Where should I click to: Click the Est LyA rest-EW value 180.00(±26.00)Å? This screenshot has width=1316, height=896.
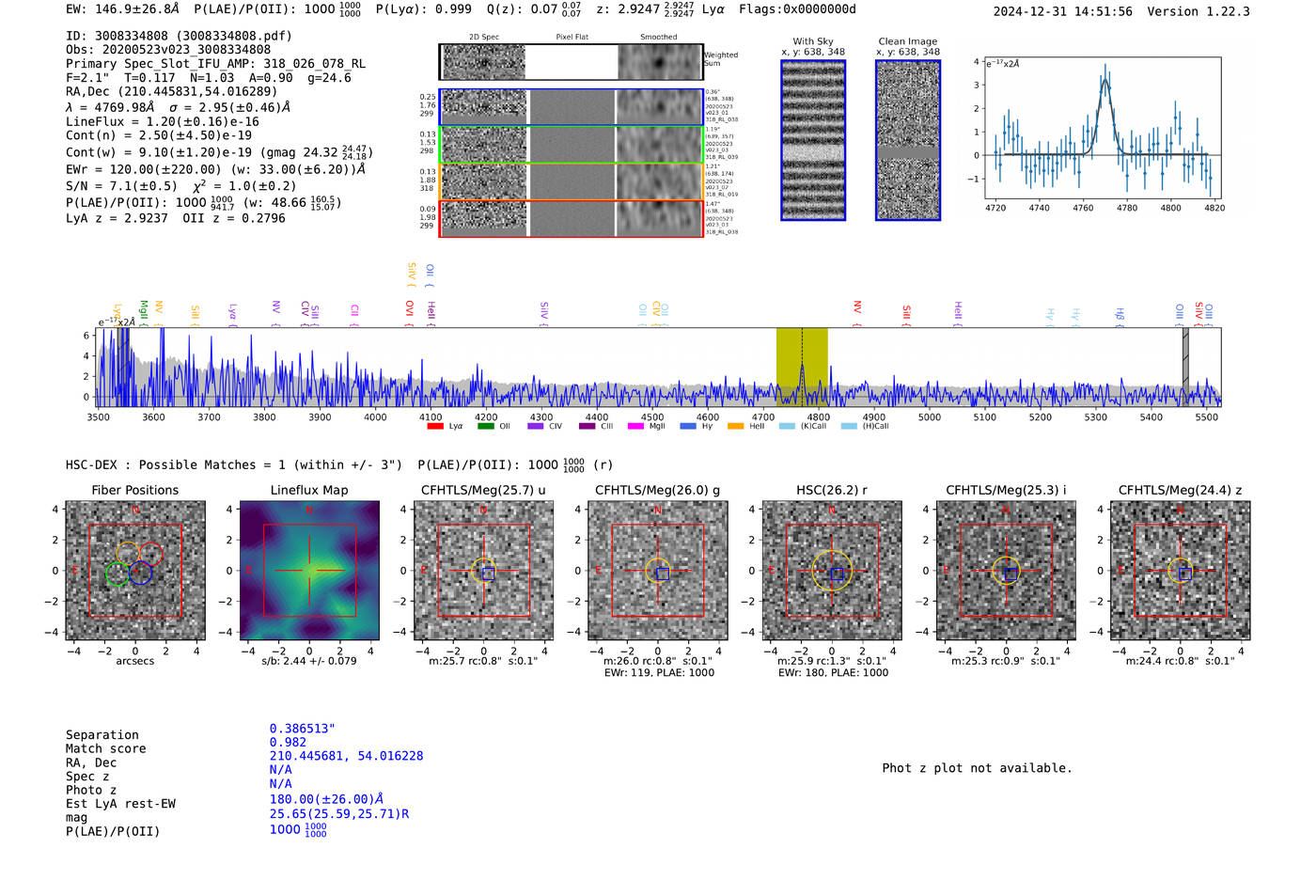pyautogui.click(x=326, y=800)
